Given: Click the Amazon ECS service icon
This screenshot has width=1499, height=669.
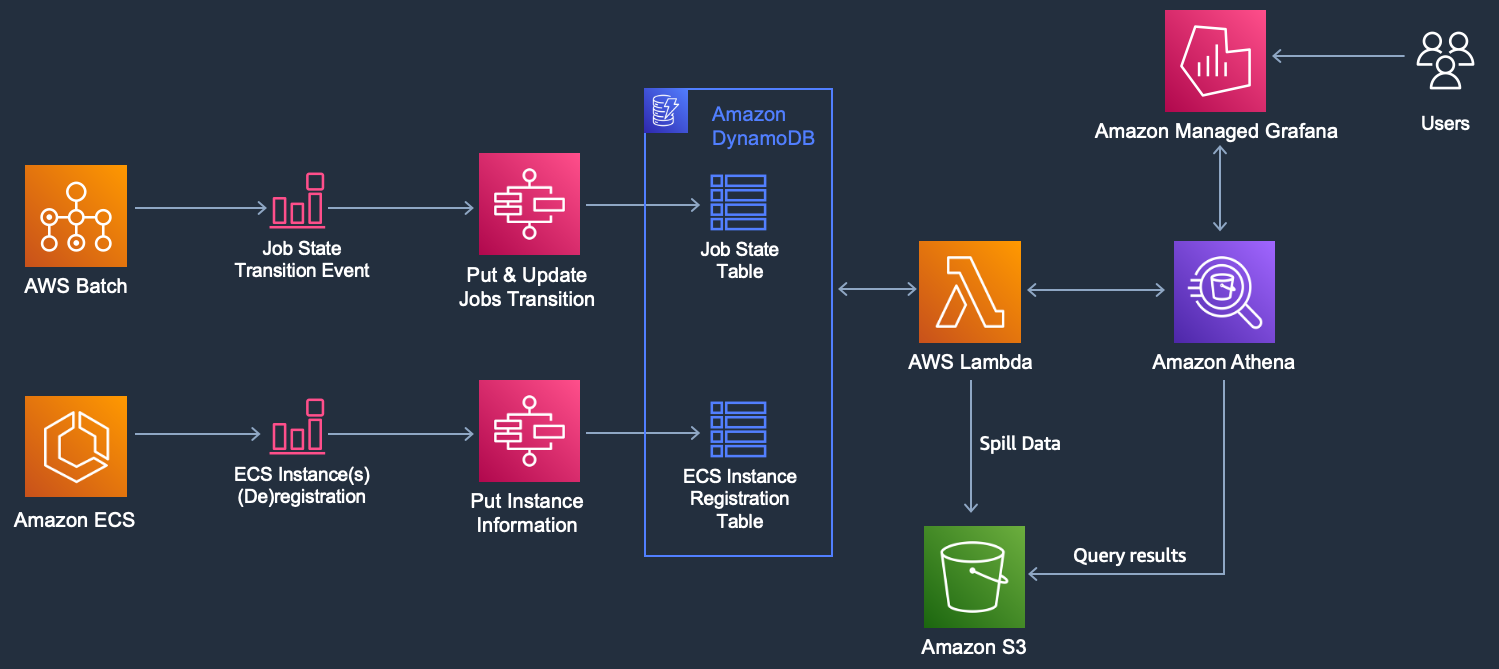Looking at the screenshot, I should 76,446.
